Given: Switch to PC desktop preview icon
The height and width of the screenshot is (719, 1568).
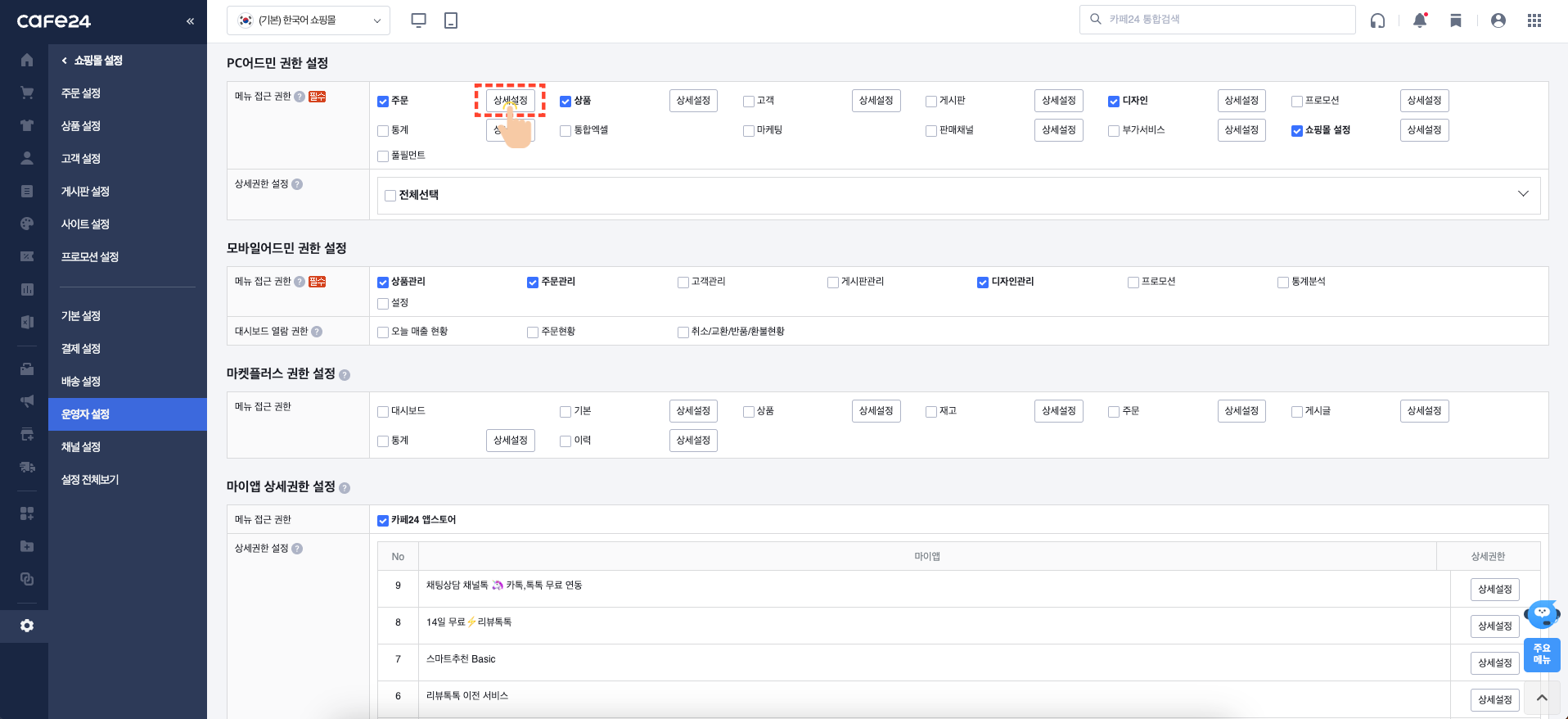Looking at the screenshot, I should click(418, 20).
